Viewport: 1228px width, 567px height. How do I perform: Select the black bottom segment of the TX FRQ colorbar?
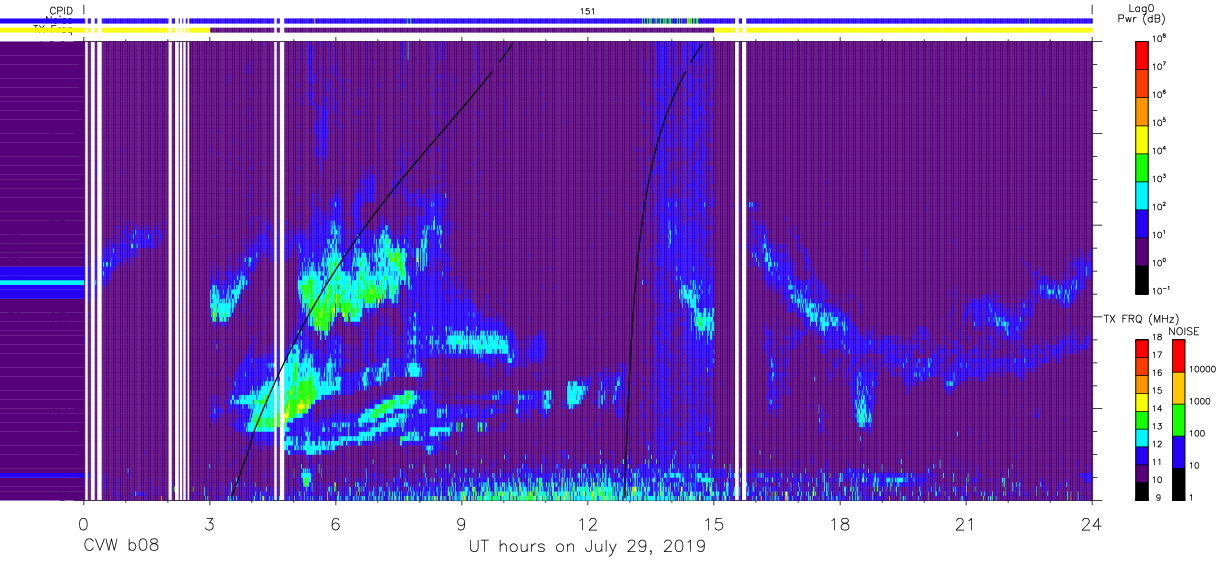point(1142,490)
